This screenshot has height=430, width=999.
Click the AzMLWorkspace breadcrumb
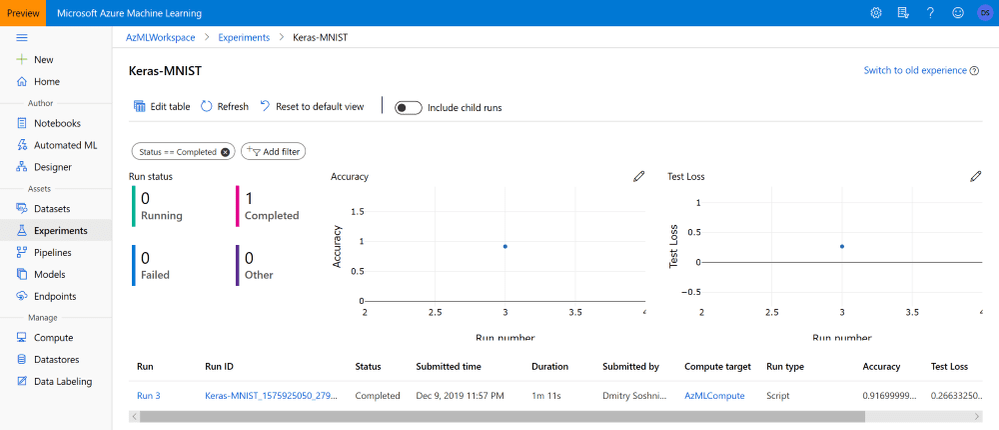pos(161,38)
